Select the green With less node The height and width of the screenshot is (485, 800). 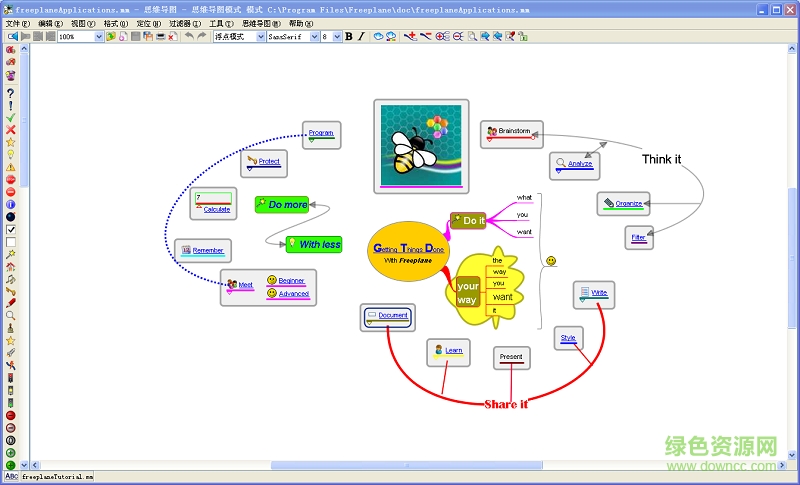(314, 244)
